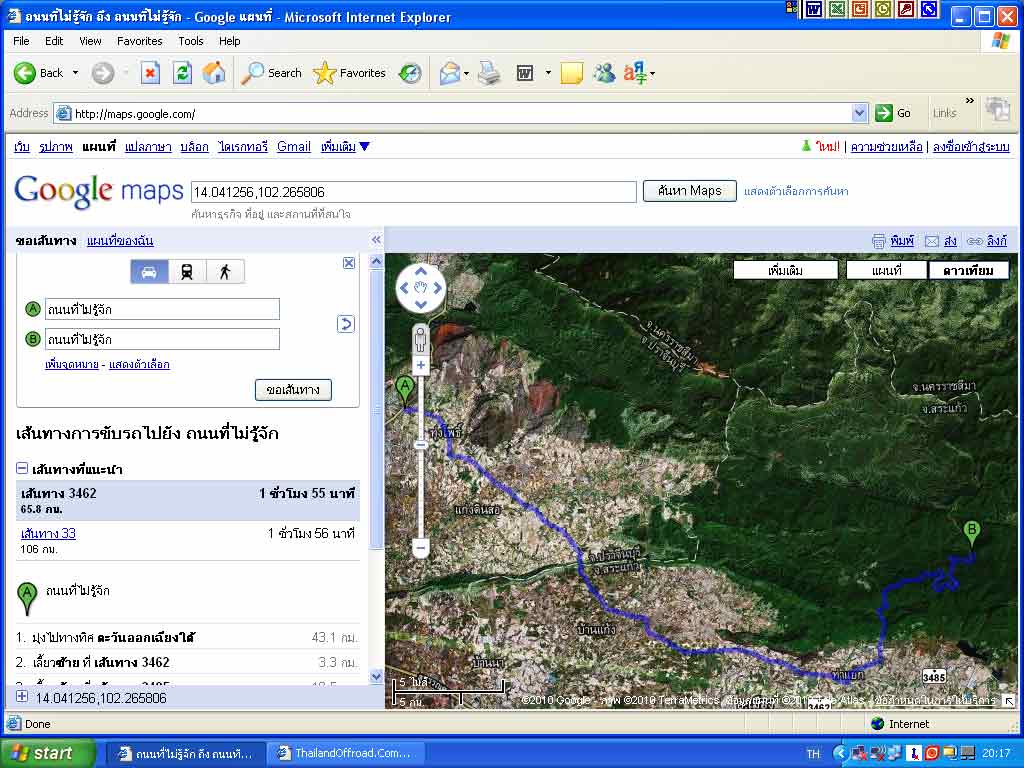Swap start and end points
Image resolution: width=1024 pixels, height=768 pixels.
(x=346, y=324)
